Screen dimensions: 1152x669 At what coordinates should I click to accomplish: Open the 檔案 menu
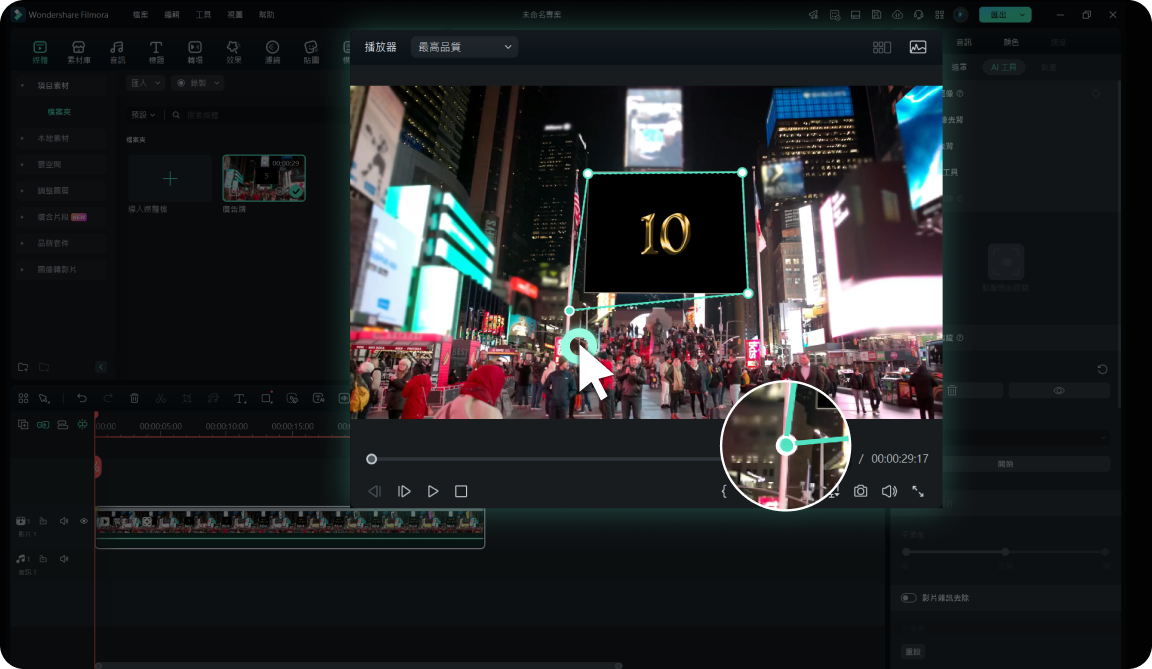pyautogui.click(x=141, y=15)
